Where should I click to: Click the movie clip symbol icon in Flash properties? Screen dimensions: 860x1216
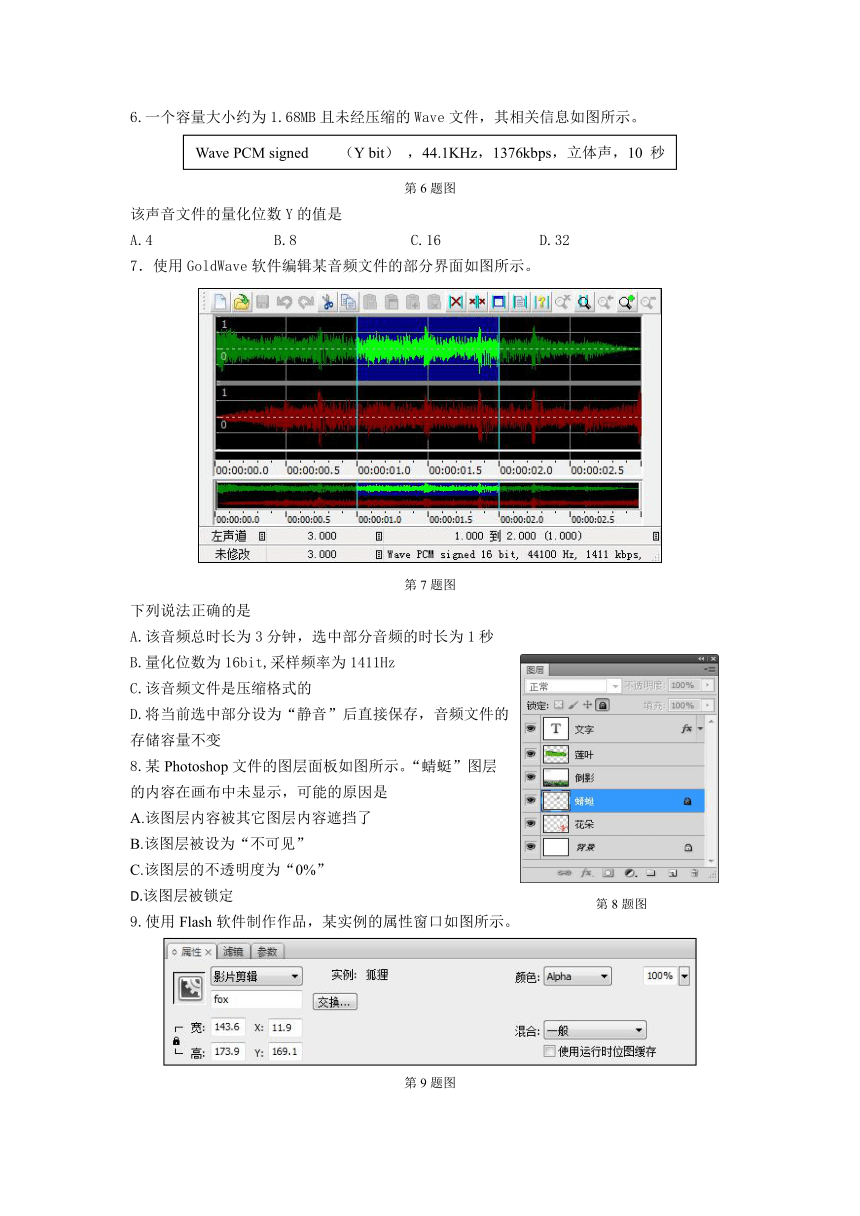tap(190, 988)
